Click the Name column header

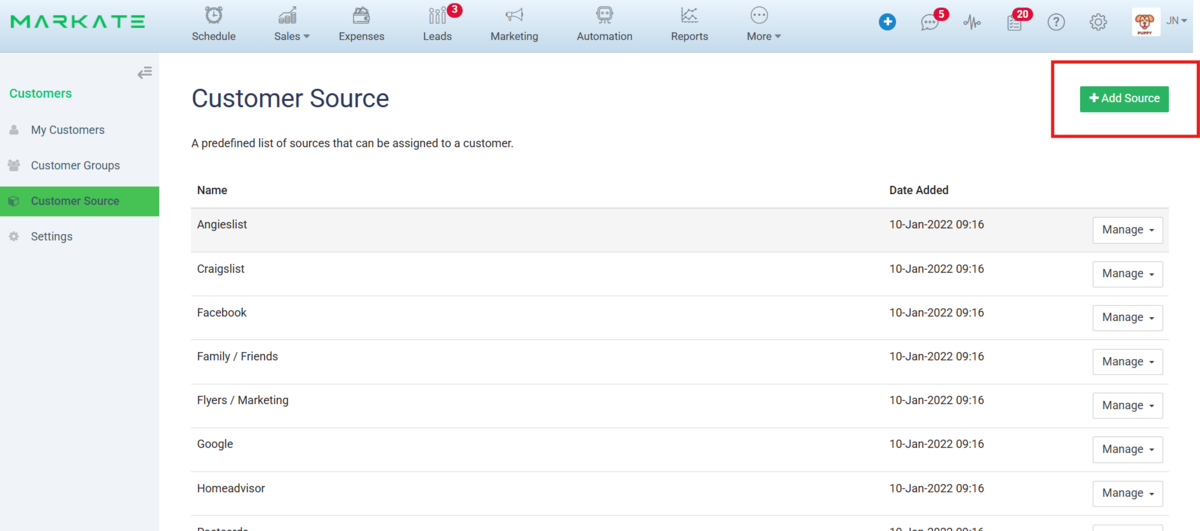pos(212,190)
